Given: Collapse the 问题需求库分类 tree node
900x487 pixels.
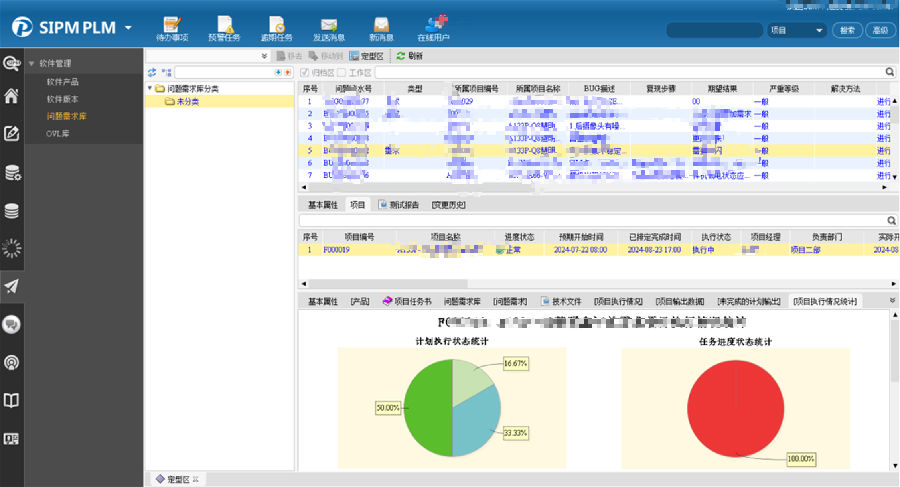Looking at the screenshot, I should pyautogui.click(x=150, y=88).
